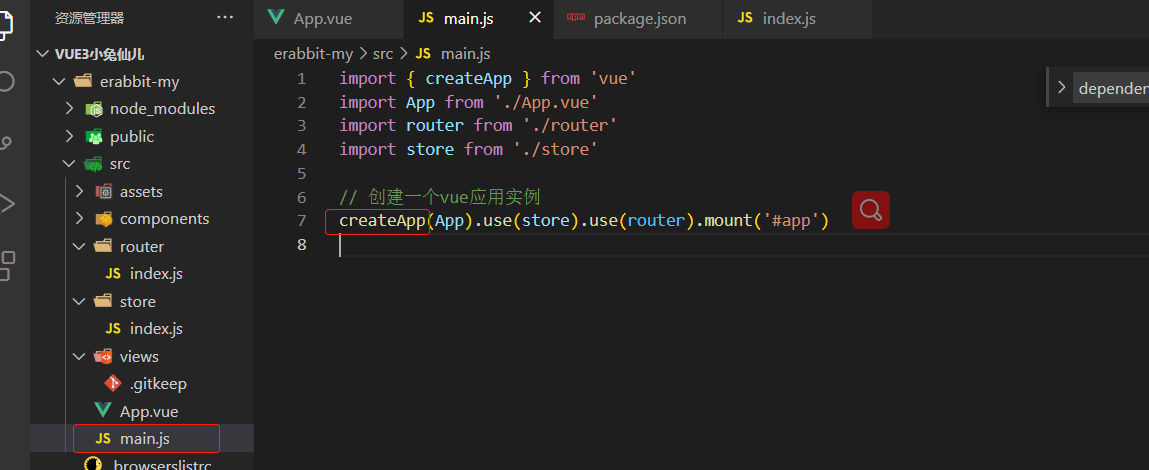Image resolution: width=1149 pixels, height=470 pixels.
Task: Click the components folder icon
Action: click(103, 219)
